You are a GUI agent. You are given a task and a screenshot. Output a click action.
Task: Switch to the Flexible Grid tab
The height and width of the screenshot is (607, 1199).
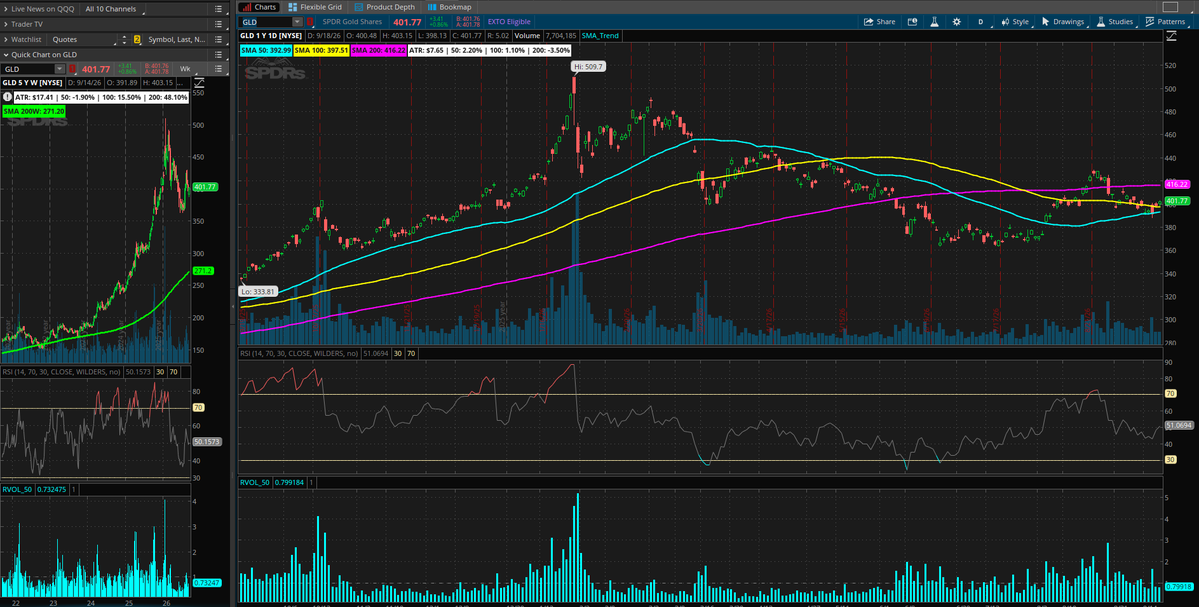[315, 7]
